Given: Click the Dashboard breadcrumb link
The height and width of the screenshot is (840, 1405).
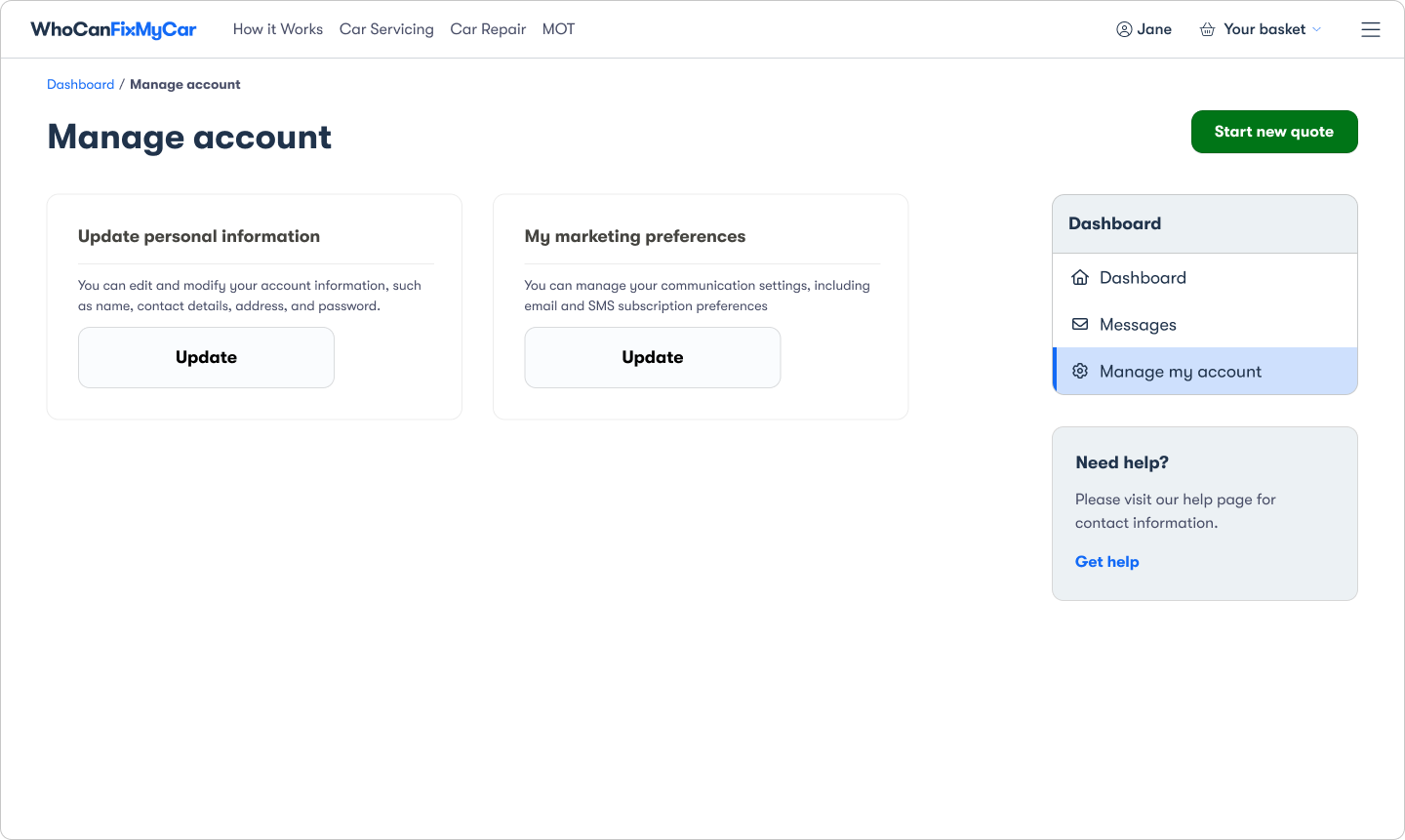Looking at the screenshot, I should coord(80,84).
